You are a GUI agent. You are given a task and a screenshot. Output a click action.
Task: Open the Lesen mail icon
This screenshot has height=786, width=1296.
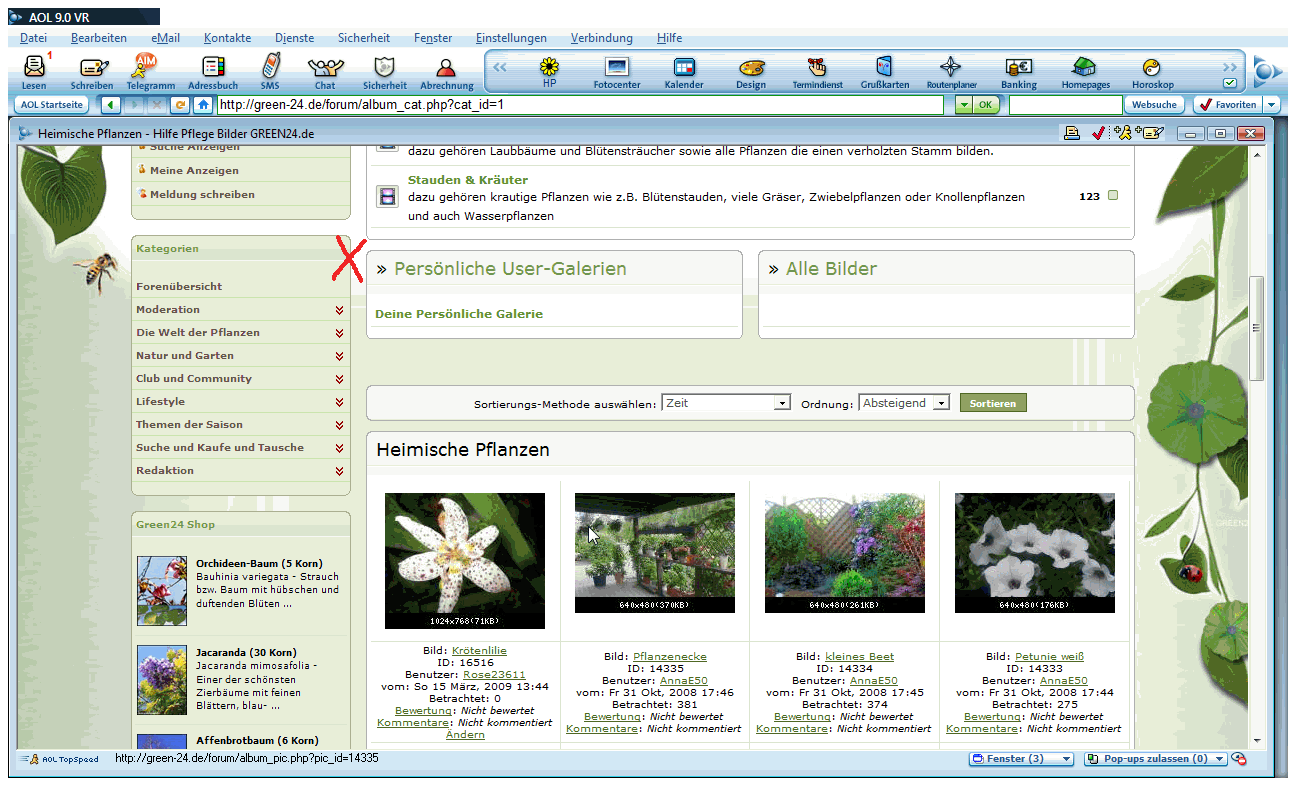pos(34,68)
